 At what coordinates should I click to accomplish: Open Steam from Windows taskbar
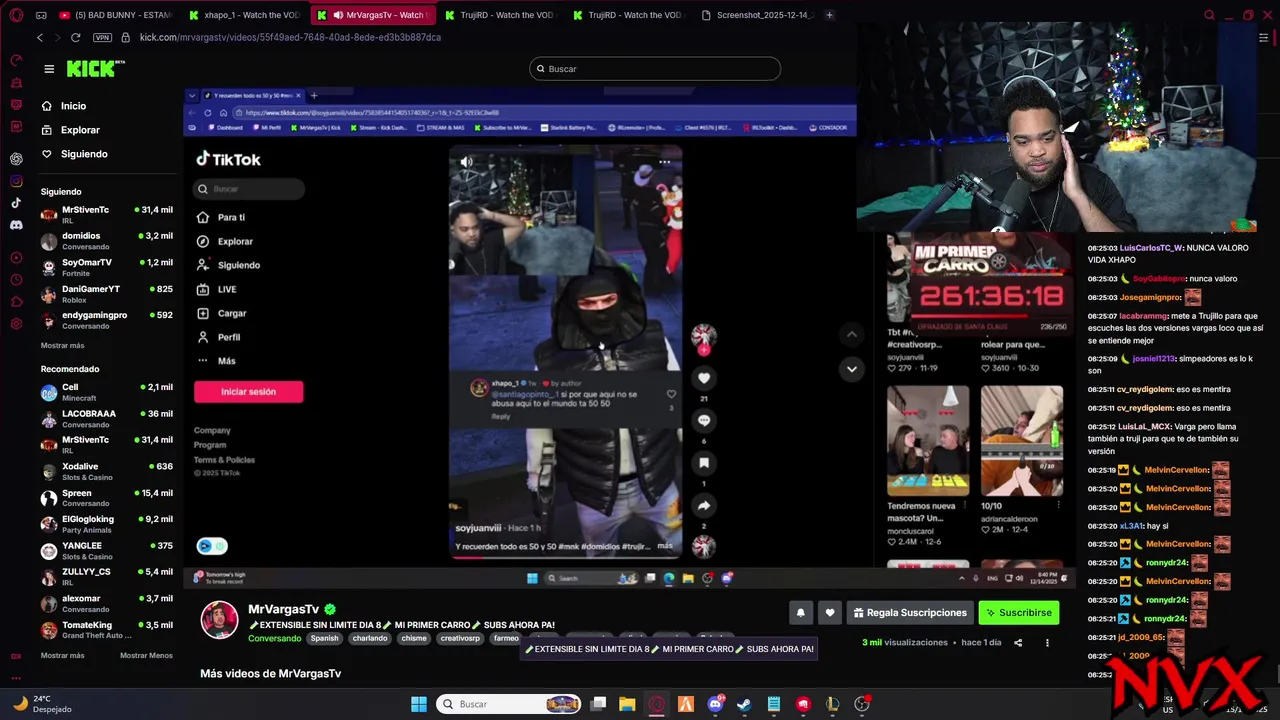point(744,704)
